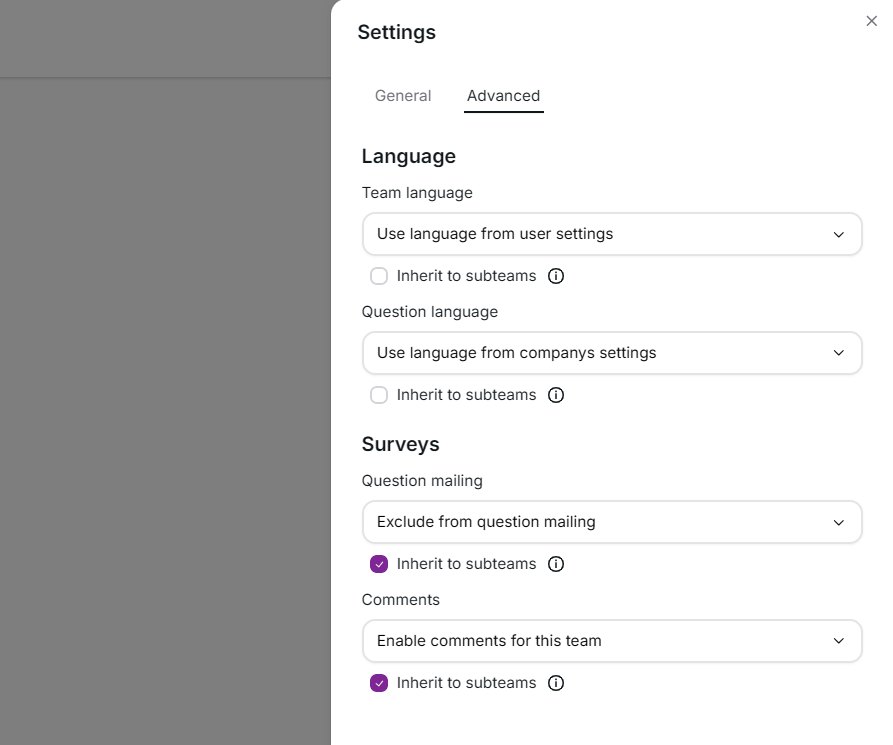
Task: Open the 'Exclude from question mailing' dropdown
Action: (612, 522)
